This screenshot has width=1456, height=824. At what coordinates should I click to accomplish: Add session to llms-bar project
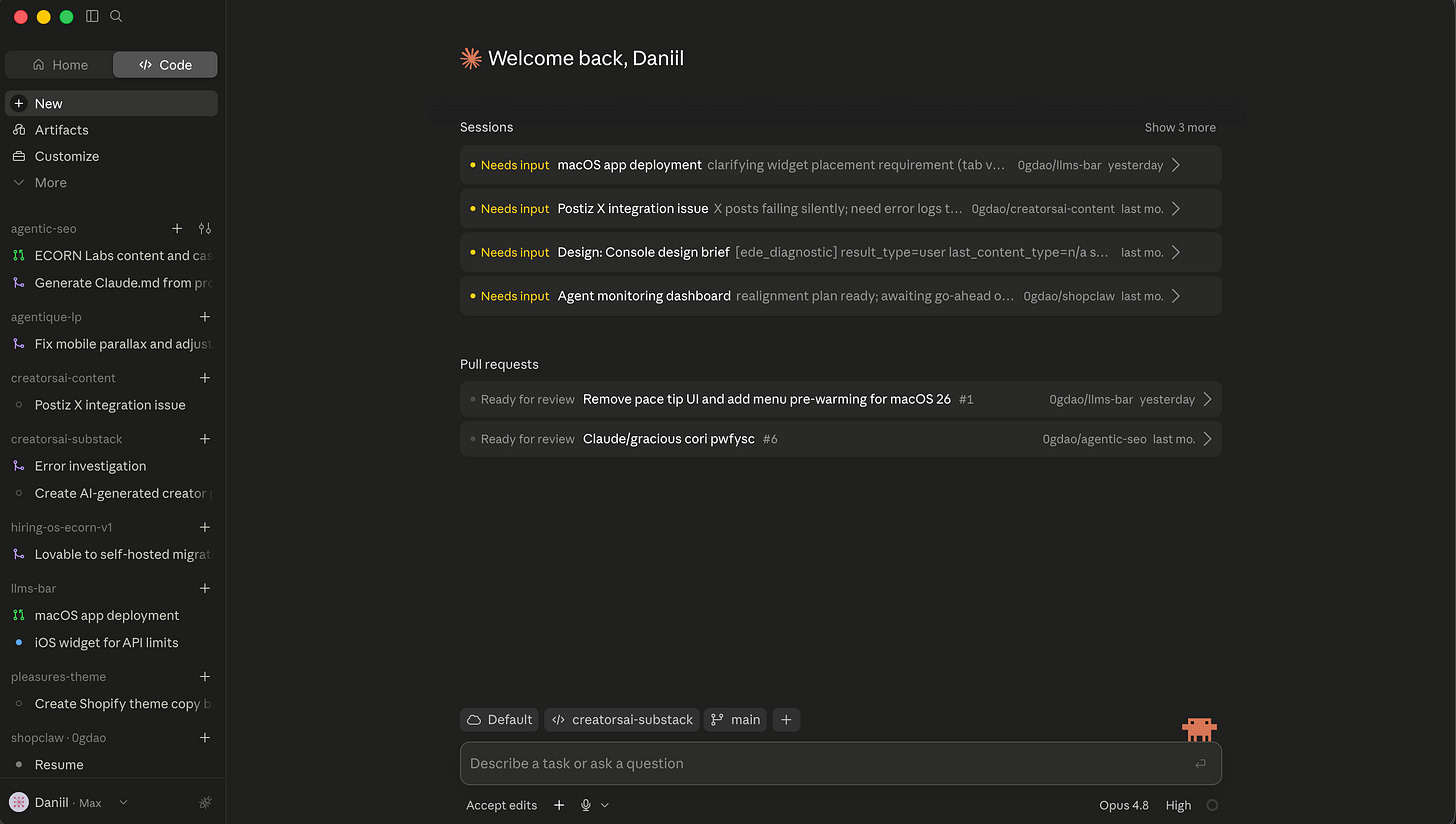coord(205,588)
